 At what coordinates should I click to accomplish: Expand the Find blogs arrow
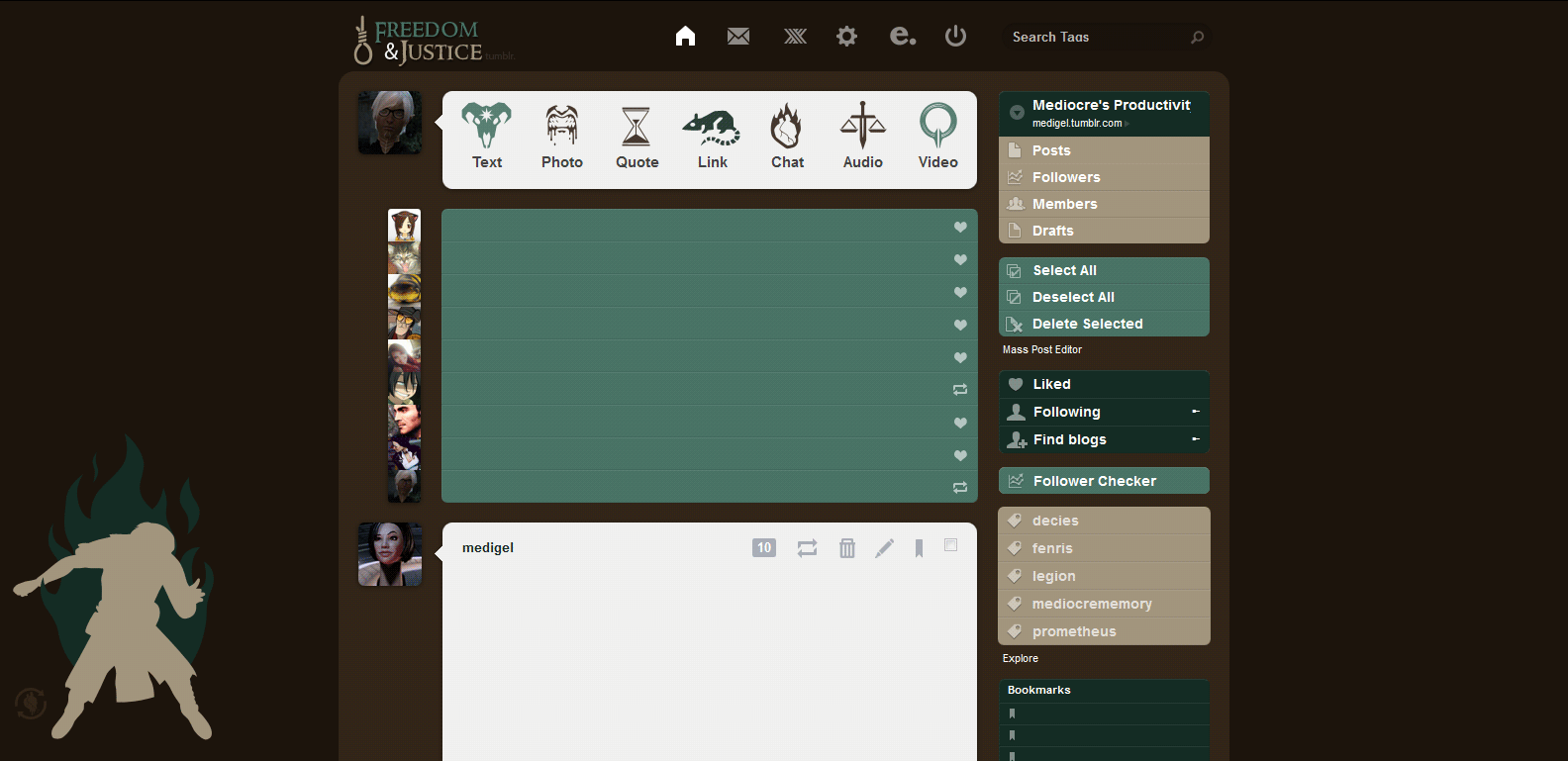pyautogui.click(x=1196, y=439)
